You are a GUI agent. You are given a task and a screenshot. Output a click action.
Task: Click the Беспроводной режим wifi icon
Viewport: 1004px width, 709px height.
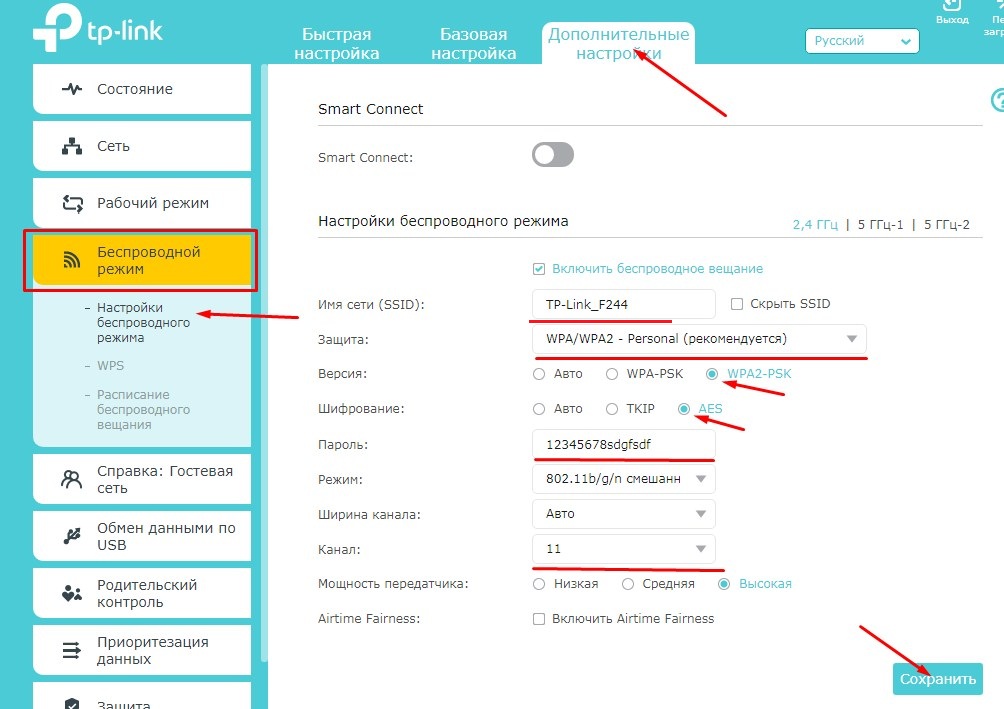click(72, 259)
